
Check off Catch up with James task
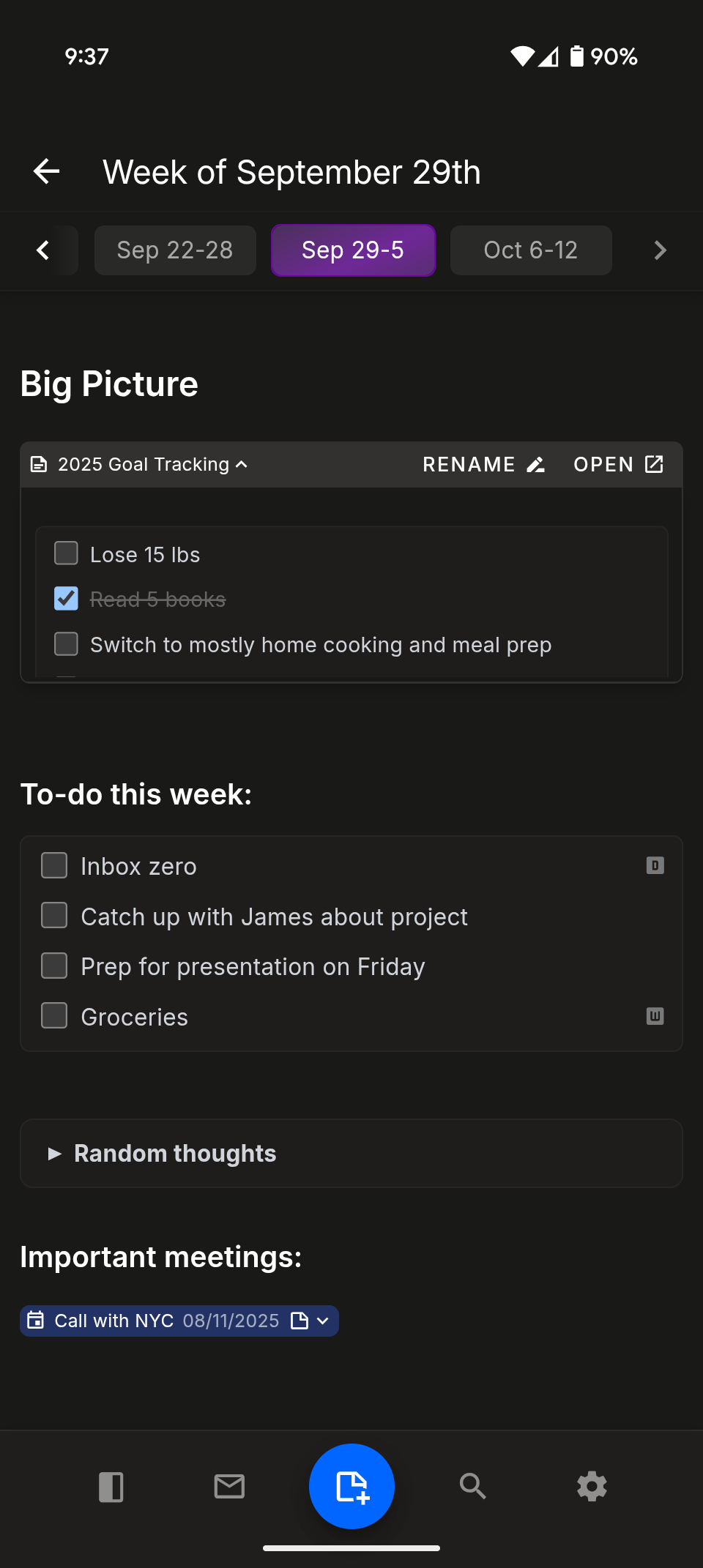[x=54, y=916]
